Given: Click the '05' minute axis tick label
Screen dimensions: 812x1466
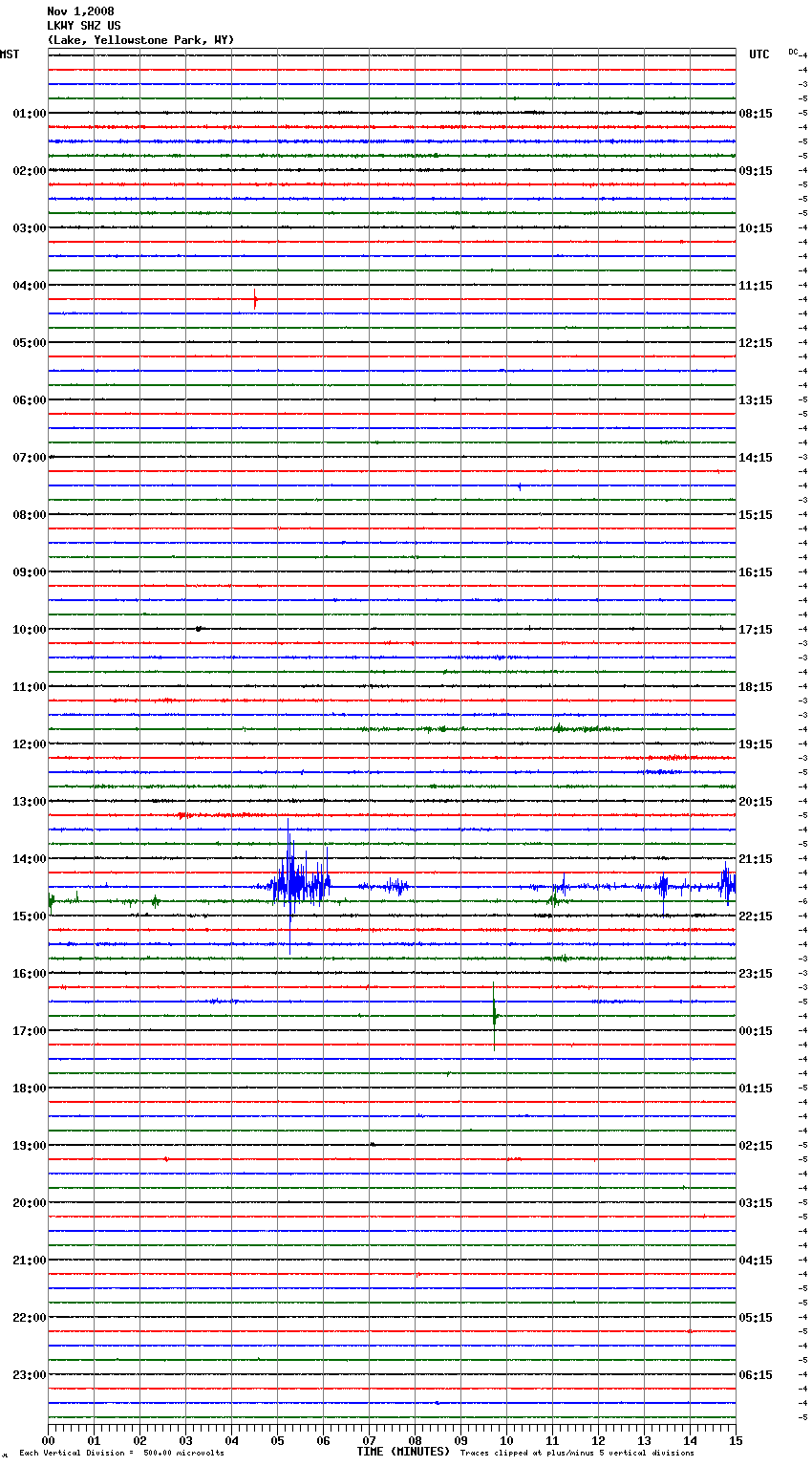Looking at the screenshot, I should [278, 1440].
